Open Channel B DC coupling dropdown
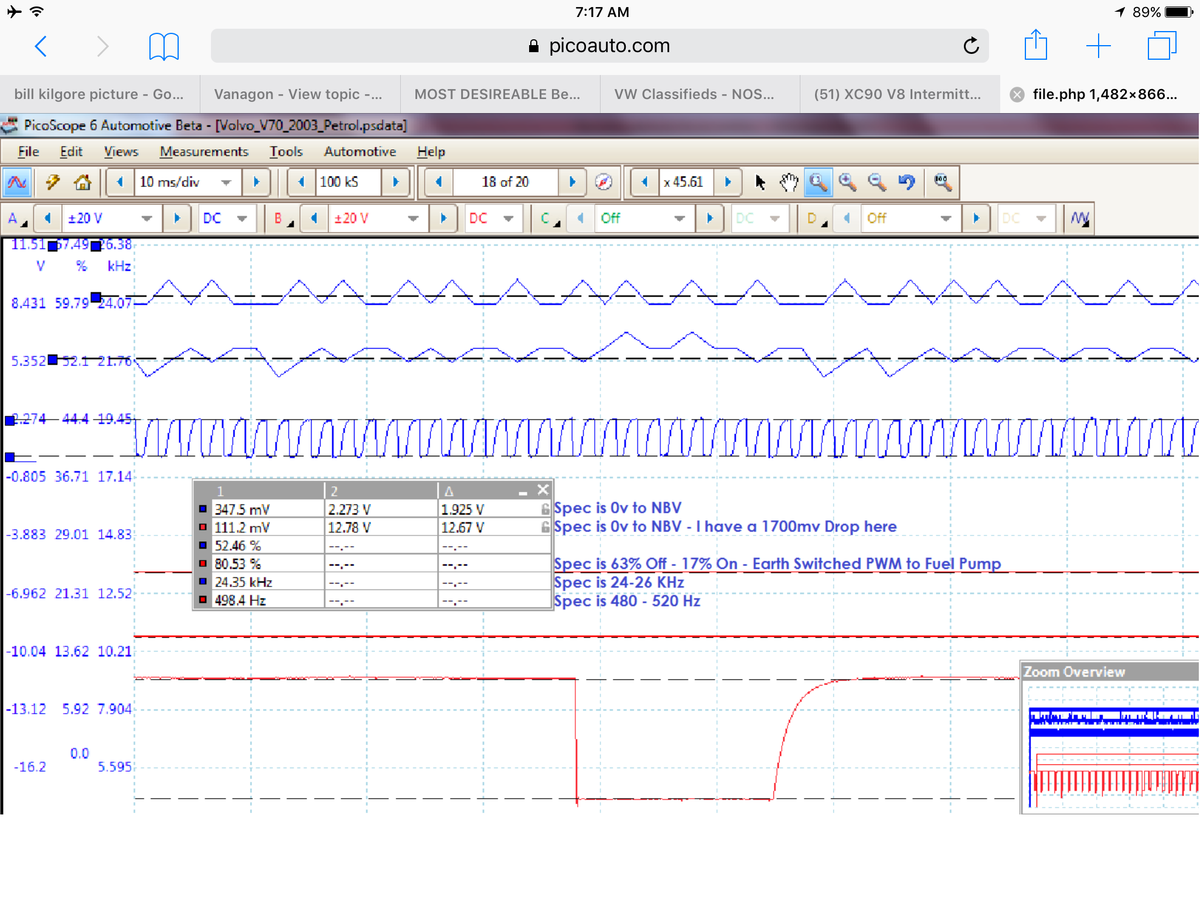The width and height of the screenshot is (1200, 900). [507, 218]
